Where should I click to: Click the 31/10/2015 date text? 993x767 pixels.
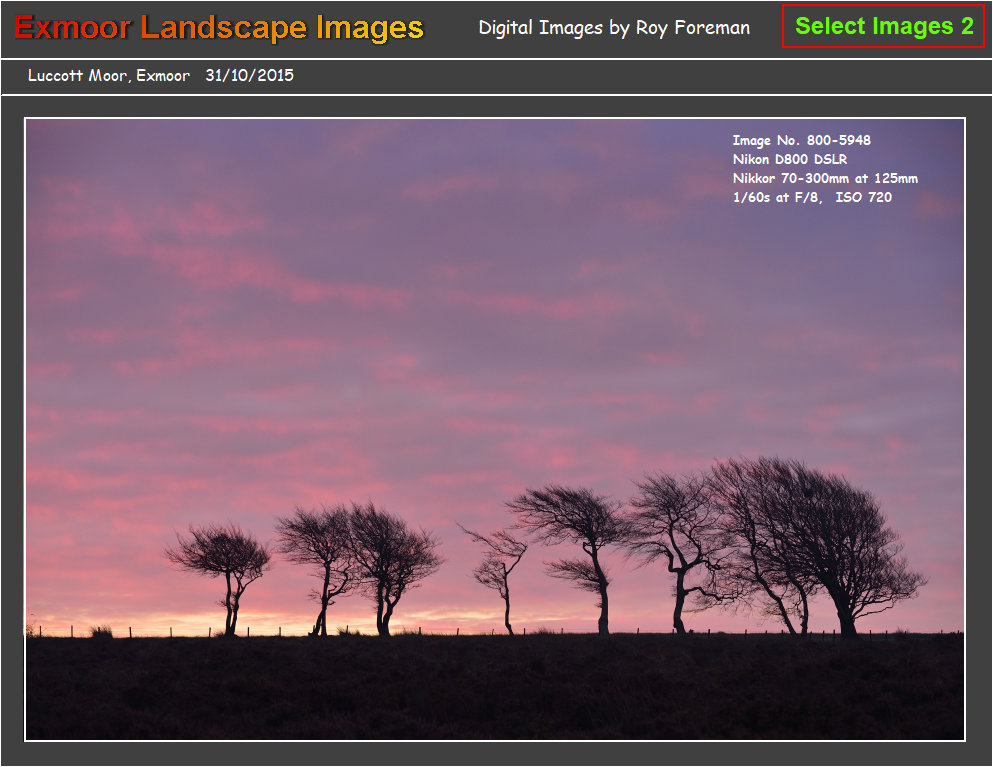coord(250,74)
